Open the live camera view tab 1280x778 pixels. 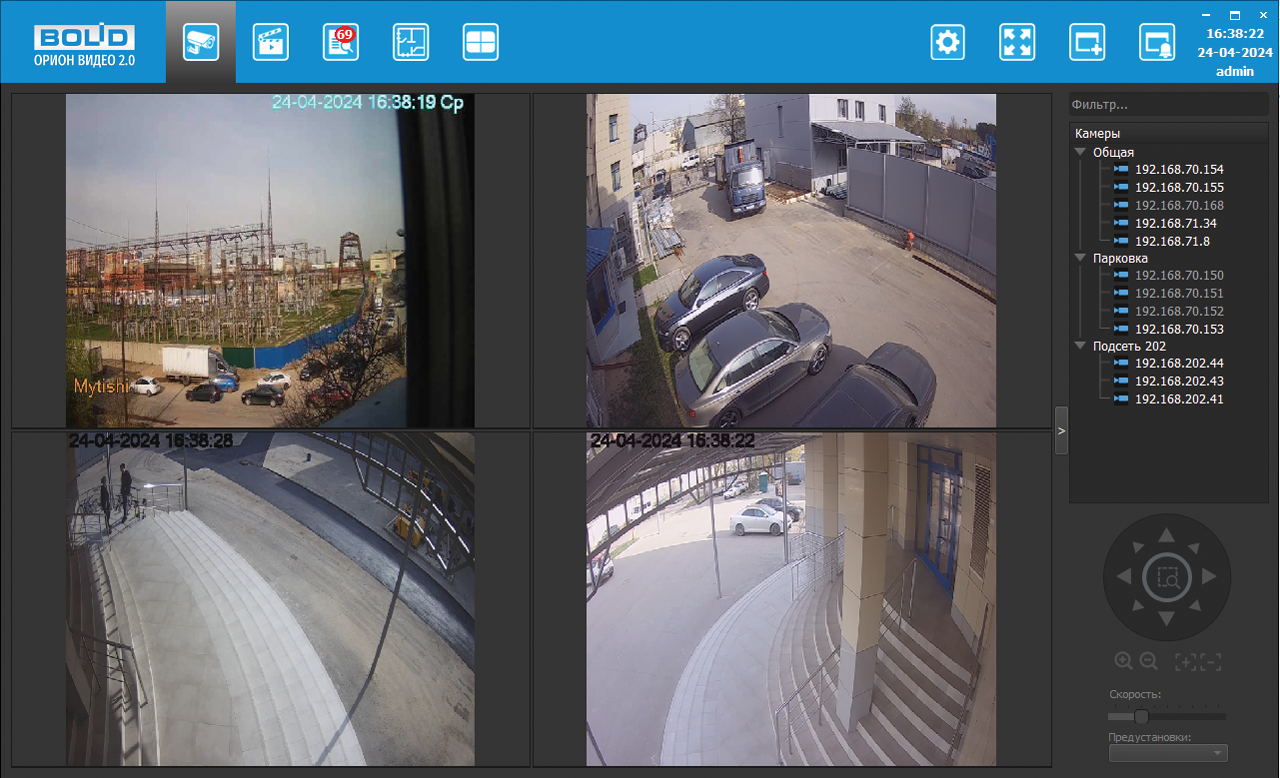pos(201,42)
